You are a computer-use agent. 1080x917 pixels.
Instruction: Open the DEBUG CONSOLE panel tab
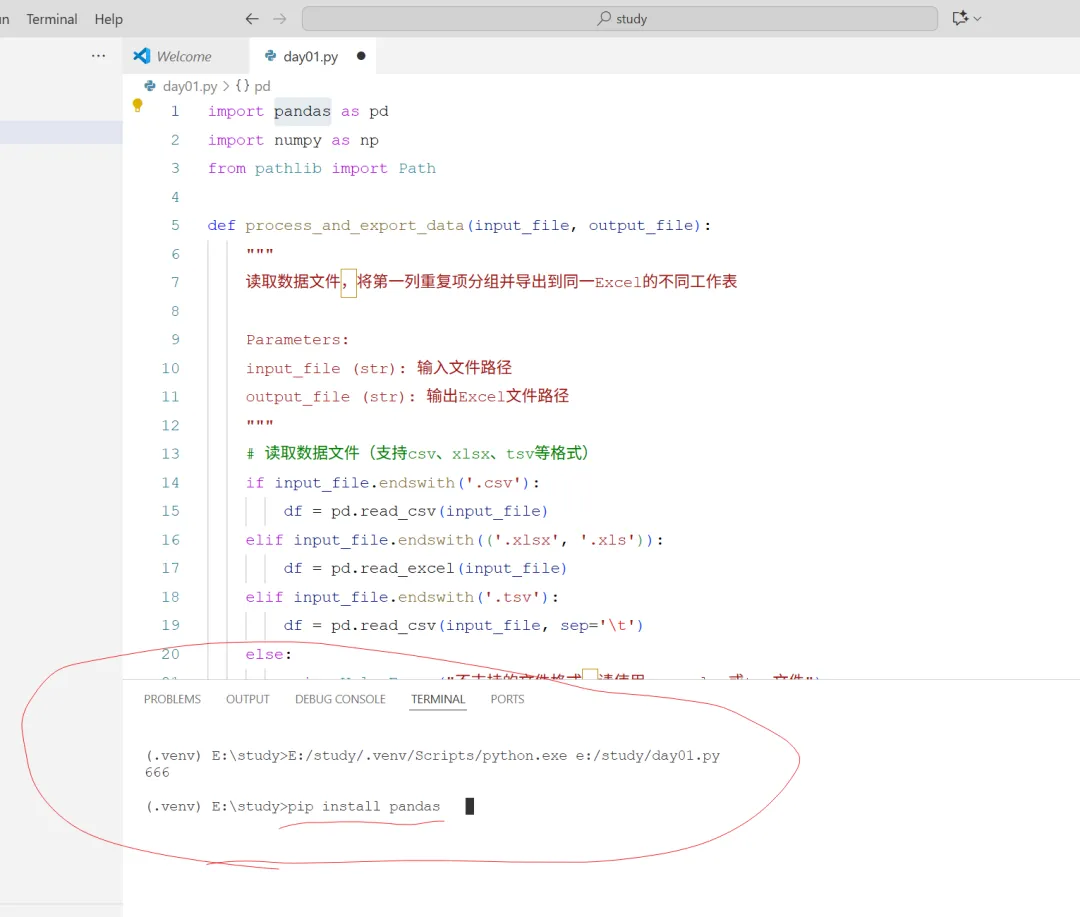[x=340, y=699]
